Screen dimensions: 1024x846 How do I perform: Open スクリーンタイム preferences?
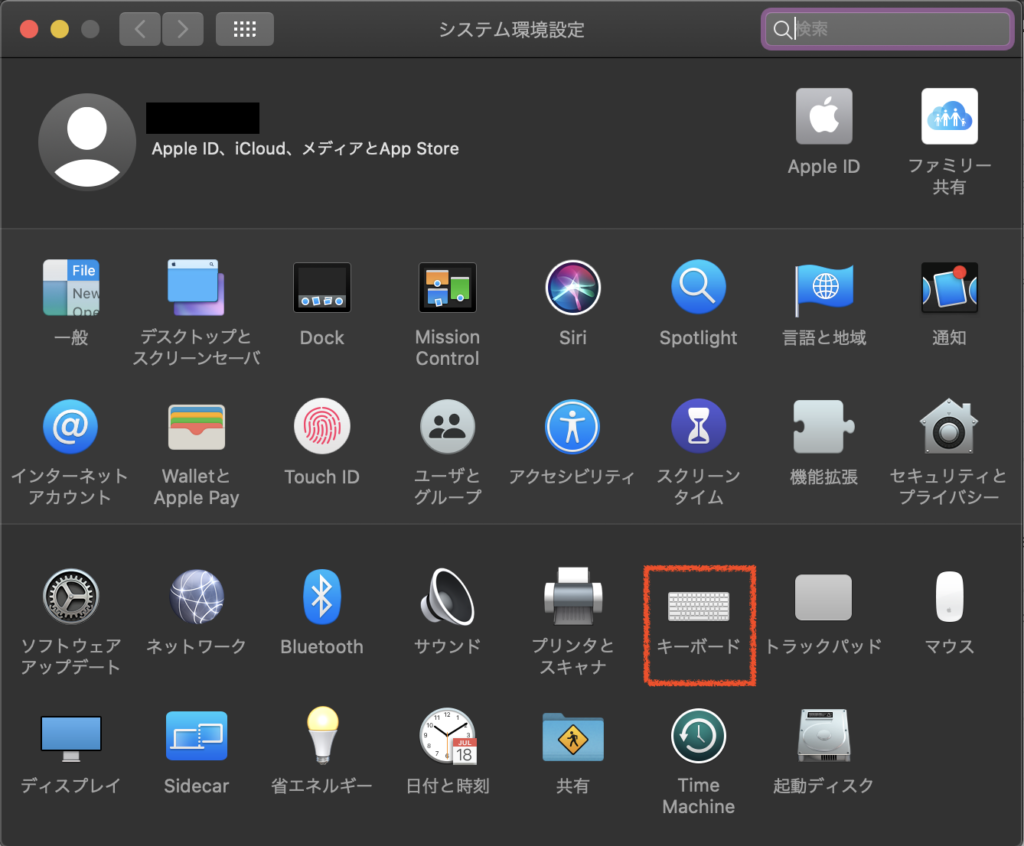pyautogui.click(x=698, y=427)
